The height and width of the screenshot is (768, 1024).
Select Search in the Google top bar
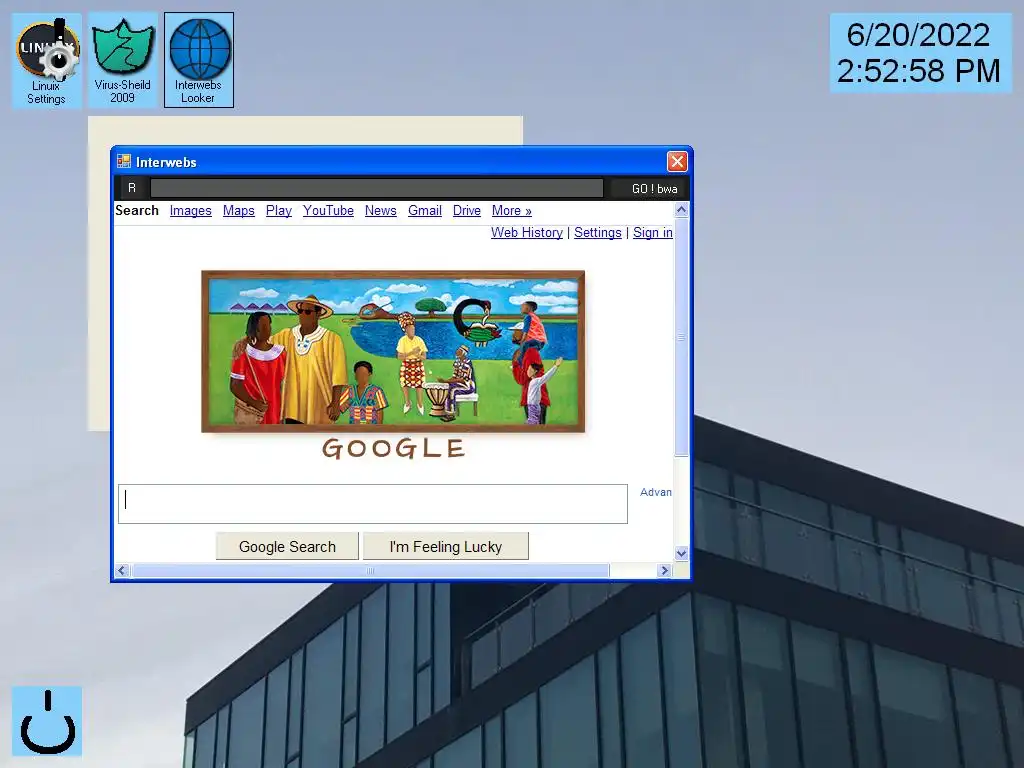(x=137, y=210)
